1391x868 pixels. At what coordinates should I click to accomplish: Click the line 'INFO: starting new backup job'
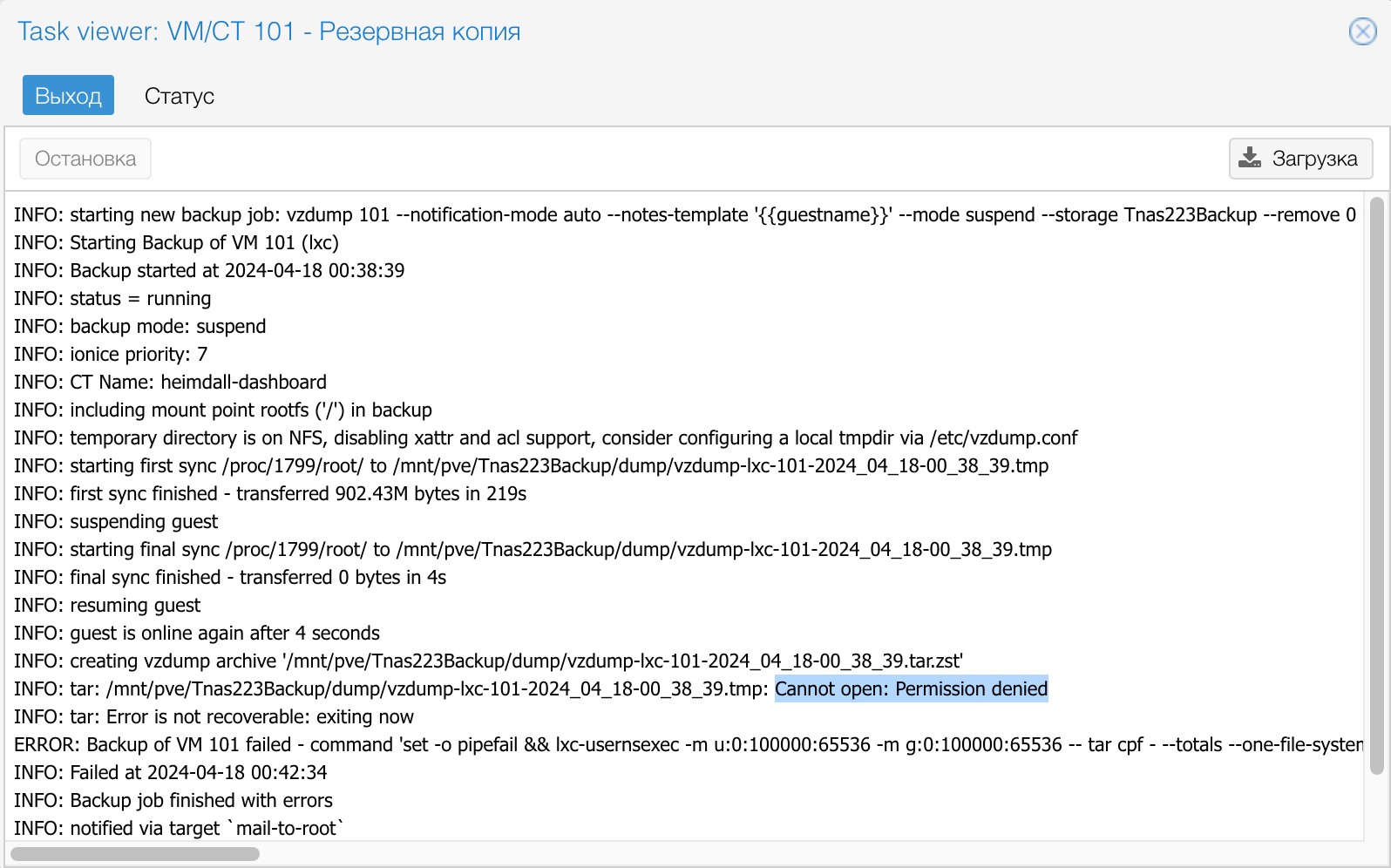point(685,214)
